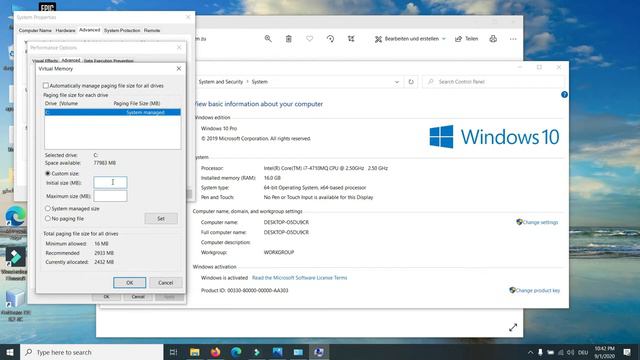The width and height of the screenshot is (640, 360).
Task: Switch to Remote tab in System Properties
Action: [152, 30]
